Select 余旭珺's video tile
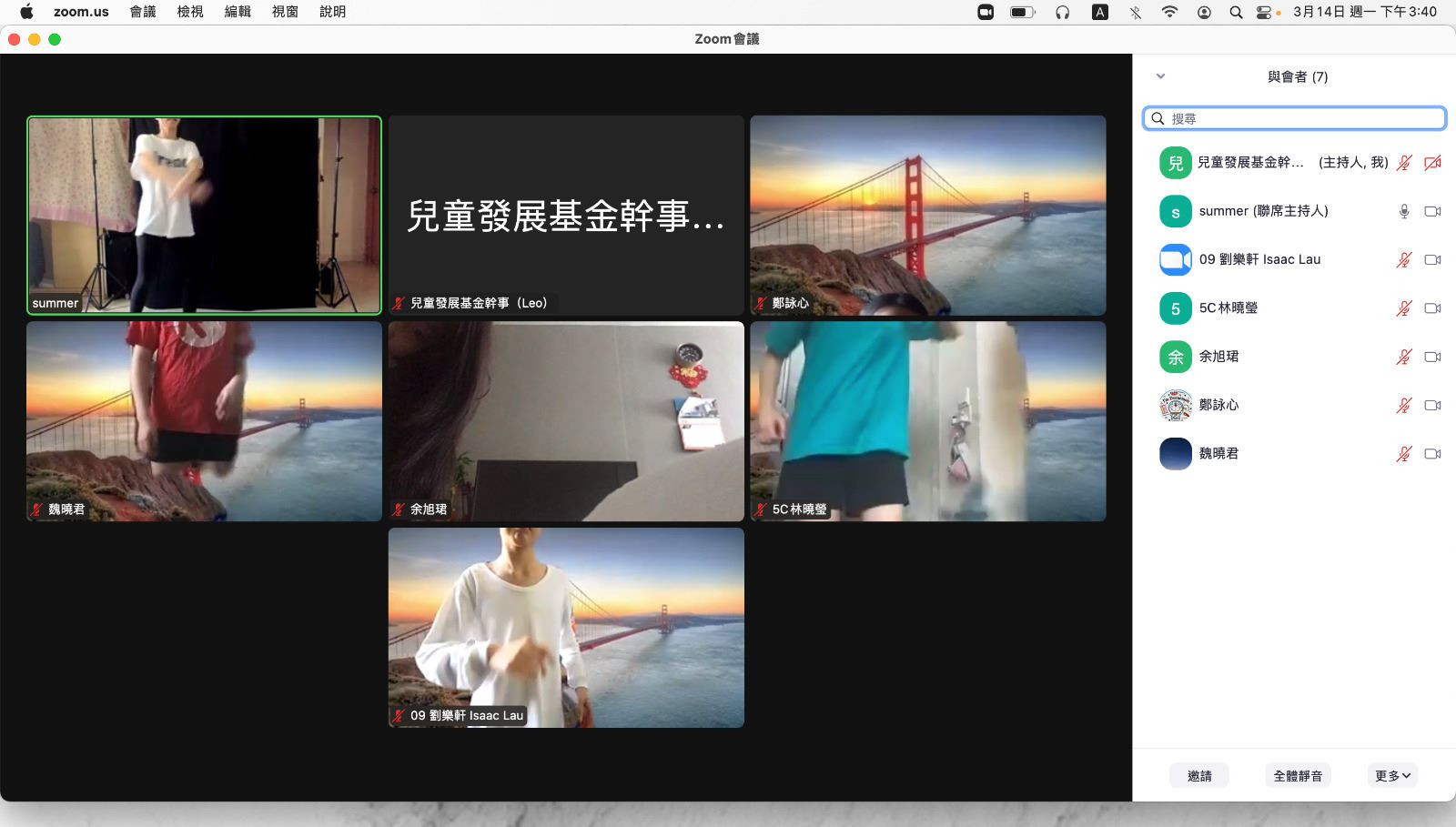This screenshot has height=827, width=1456. [566, 421]
